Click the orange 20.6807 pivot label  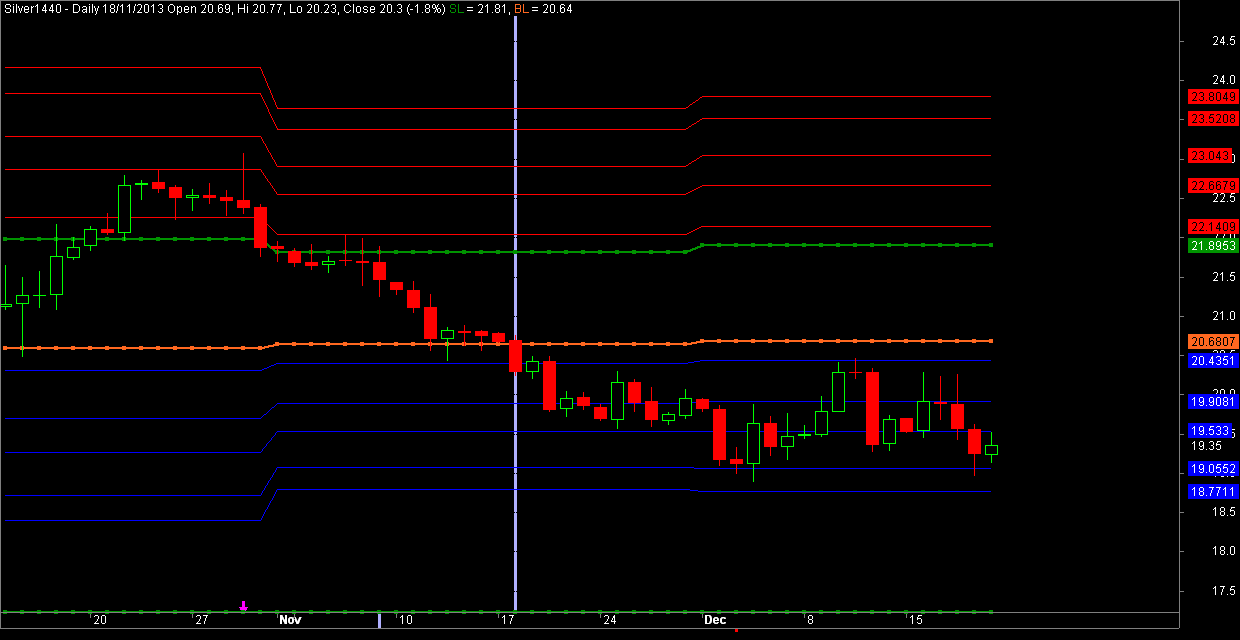tap(1213, 342)
